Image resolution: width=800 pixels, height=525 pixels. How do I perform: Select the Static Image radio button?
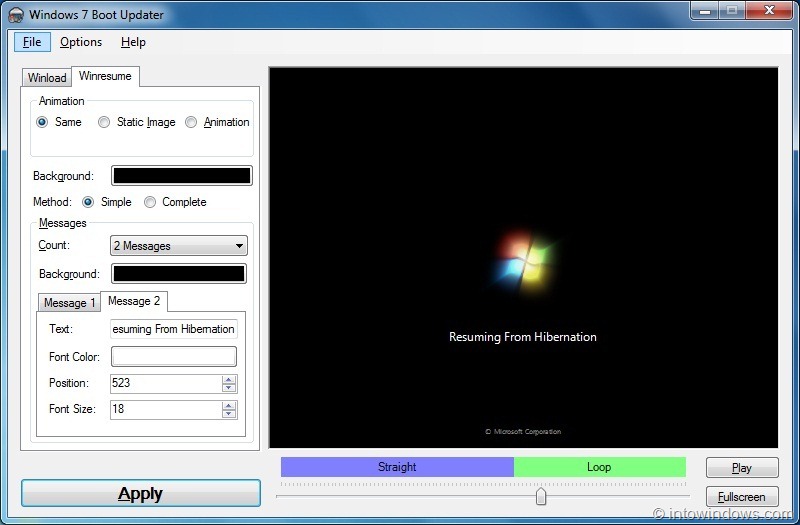point(104,122)
